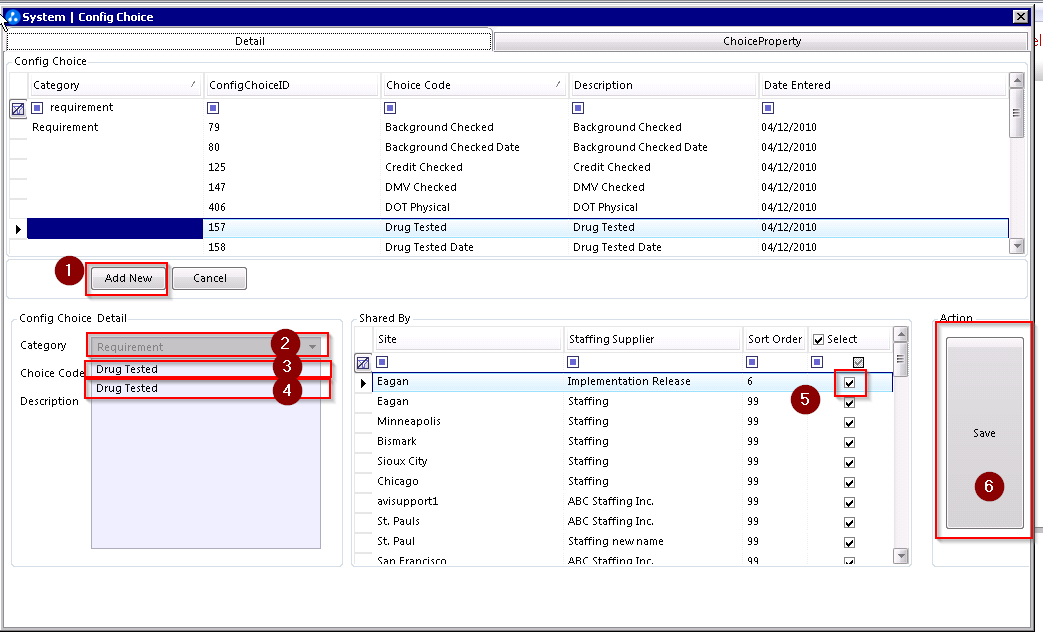The width and height of the screenshot is (1043, 637).
Task: Open the filter operator icon under Choice Code column
Action: [390, 108]
